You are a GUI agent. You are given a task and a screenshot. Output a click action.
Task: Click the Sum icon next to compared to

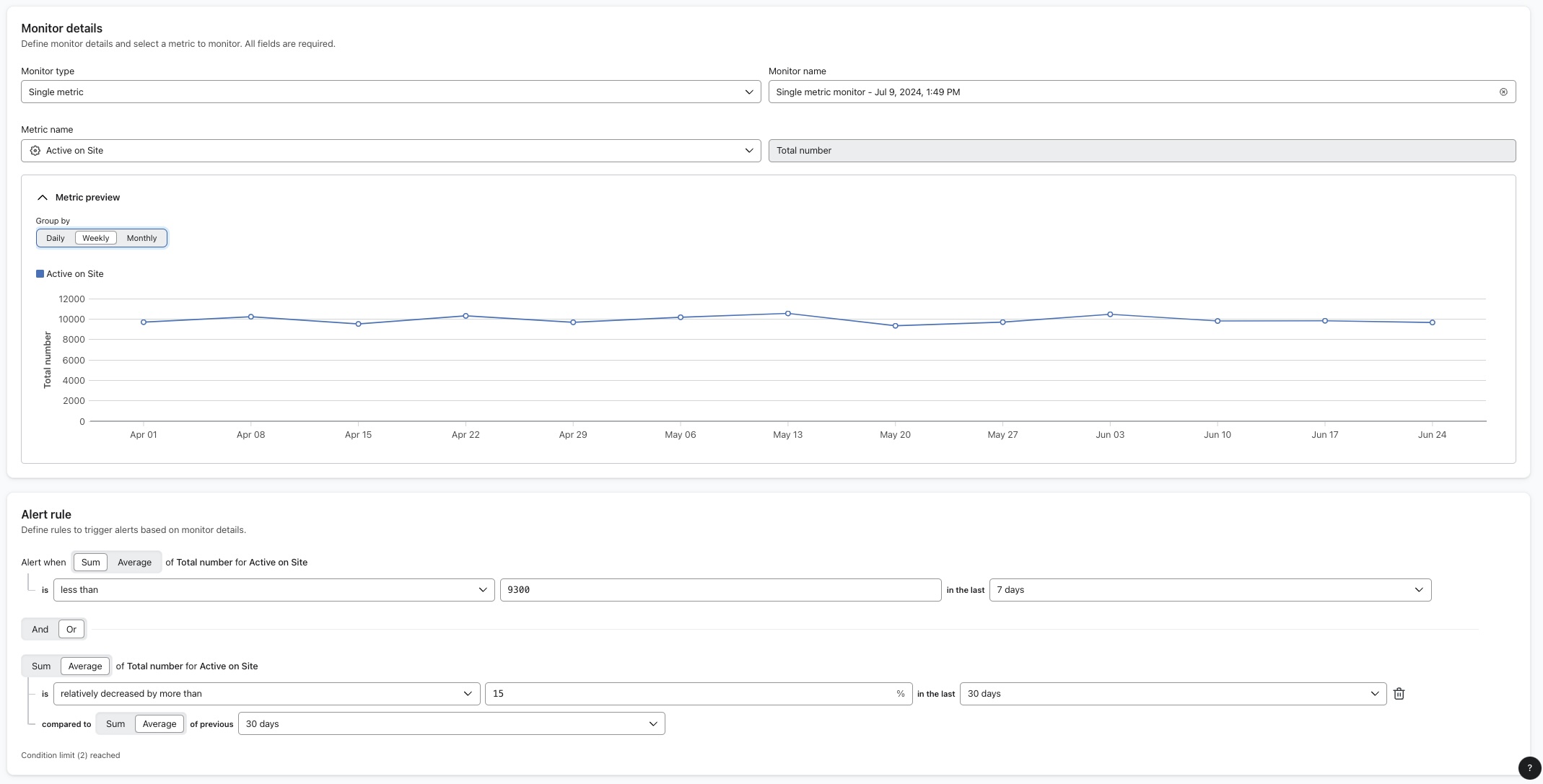[115, 722]
